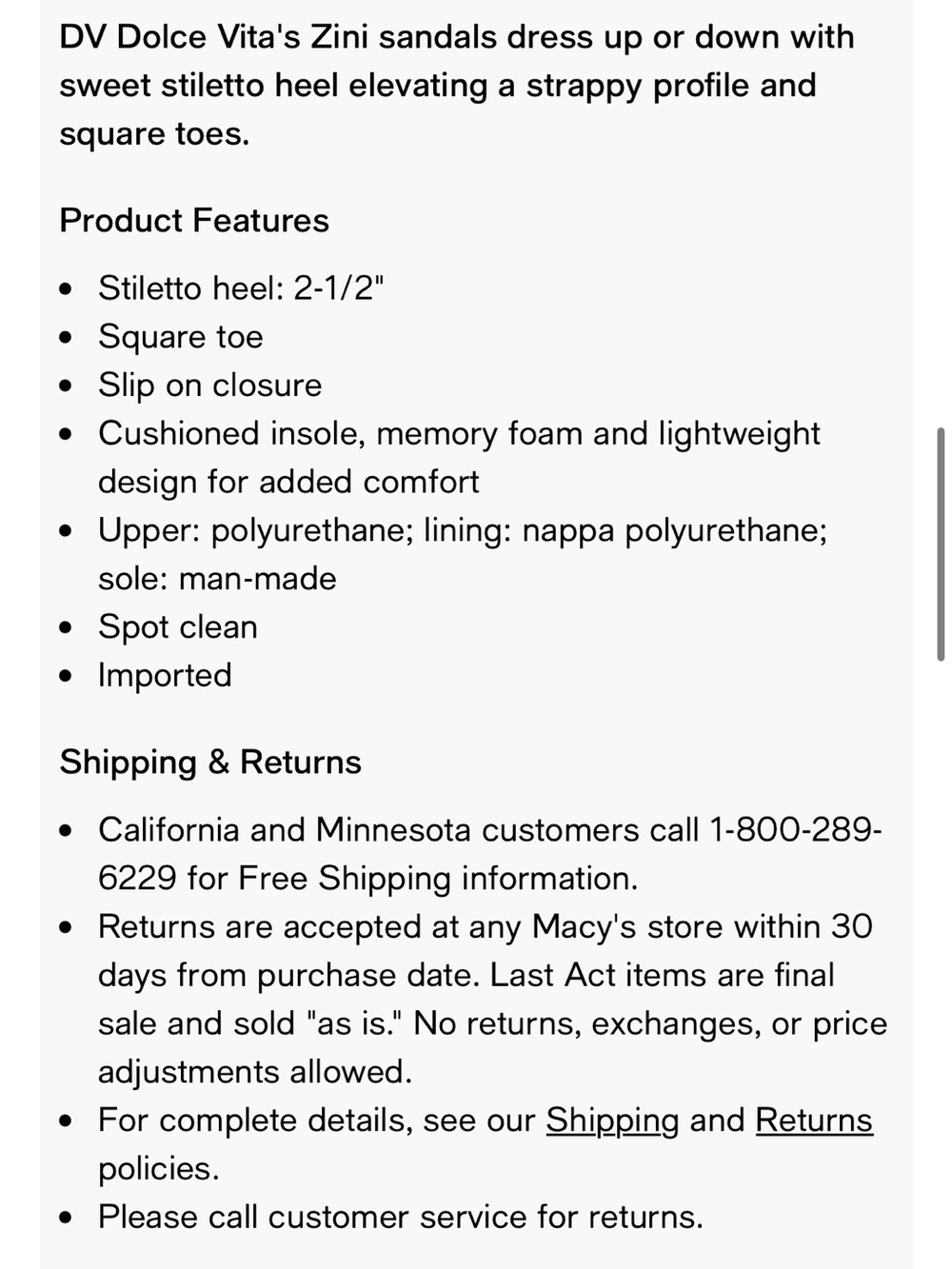
Task: Click the Imported bullet item
Action: pyautogui.click(x=165, y=676)
